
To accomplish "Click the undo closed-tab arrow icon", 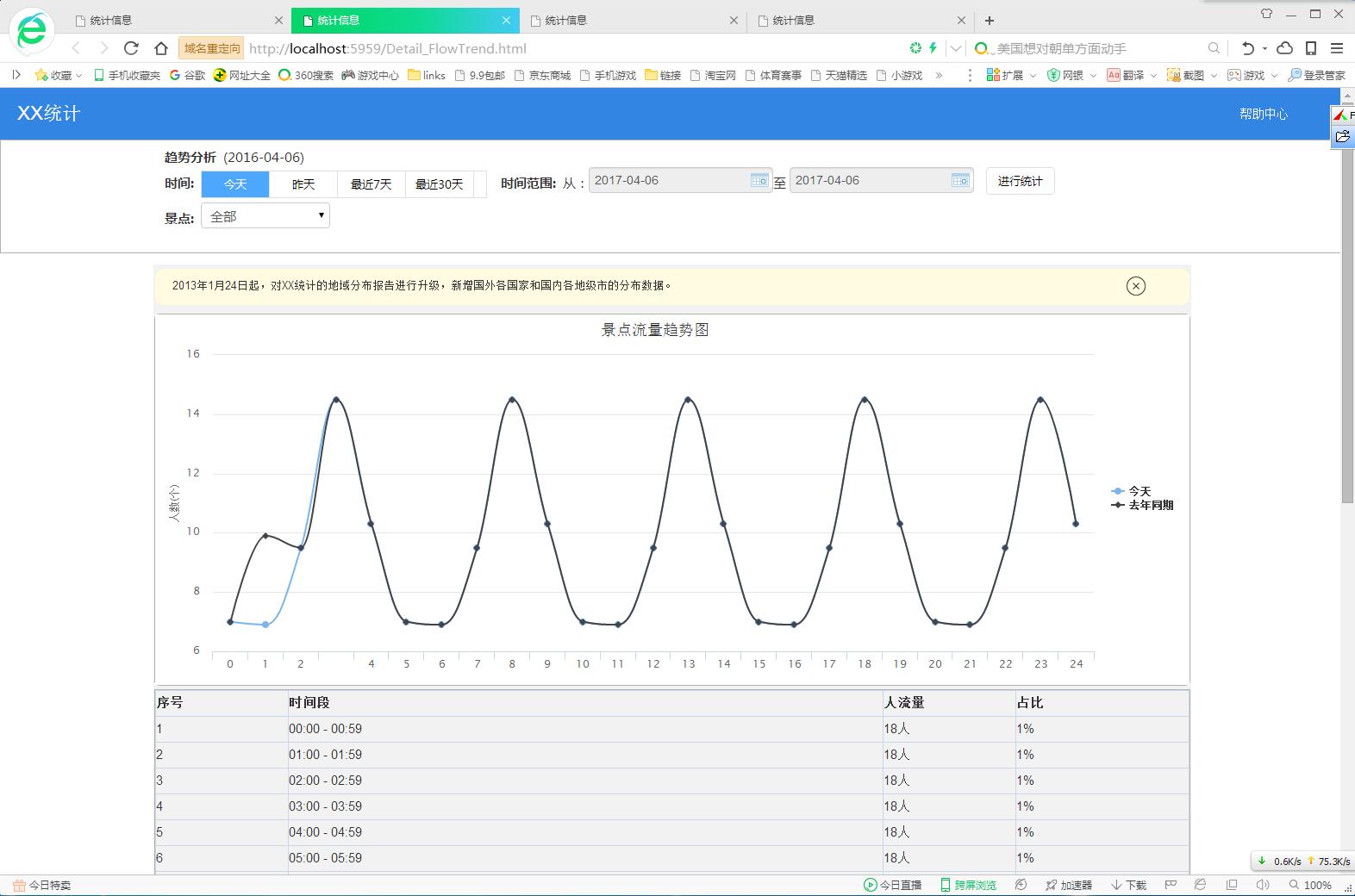I will click(x=1246, y=48).
